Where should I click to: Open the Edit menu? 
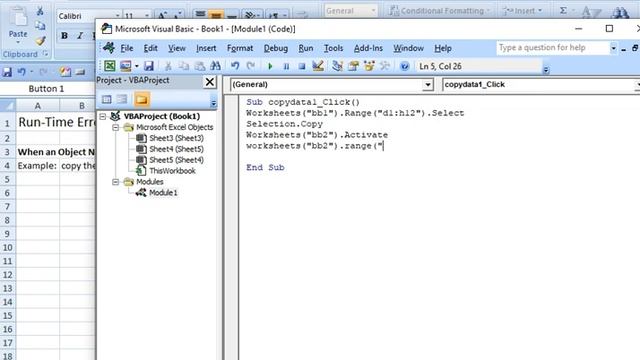pos(150,48)
